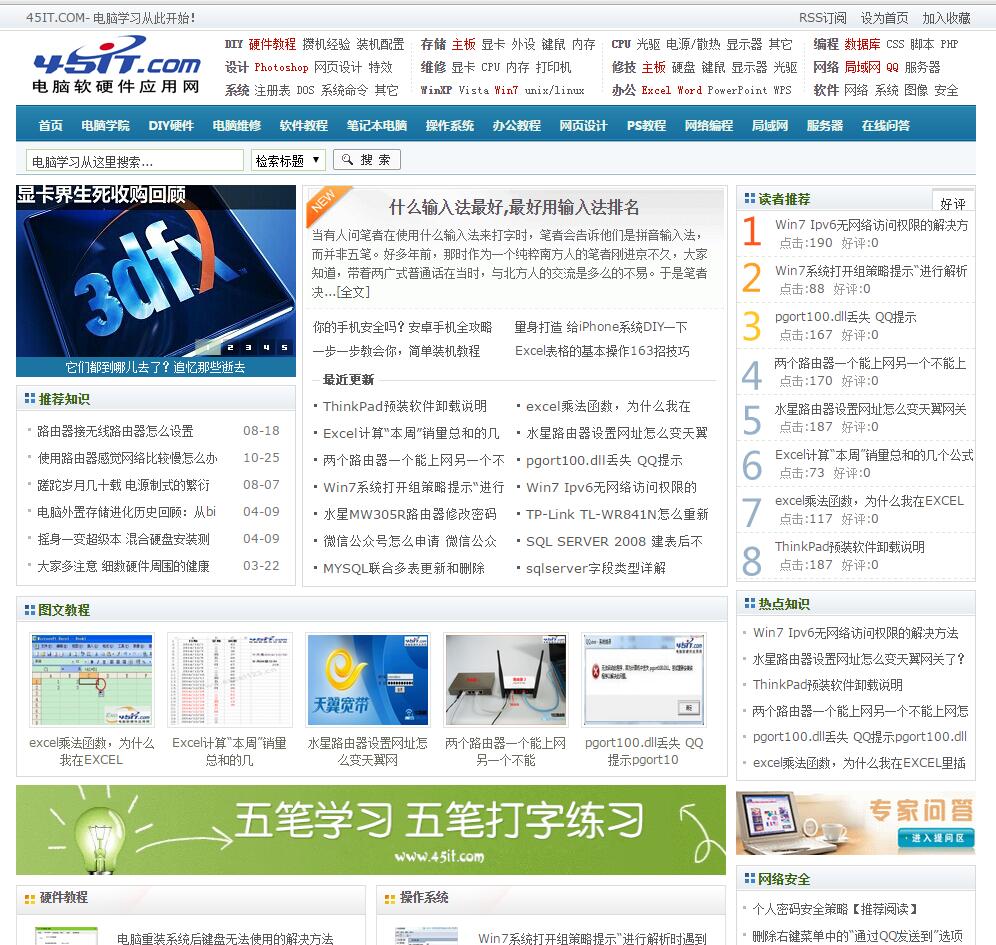
Task: Open ranked item 8 ThinkPad预装软件卸载说明
Action: coord(849,547)
